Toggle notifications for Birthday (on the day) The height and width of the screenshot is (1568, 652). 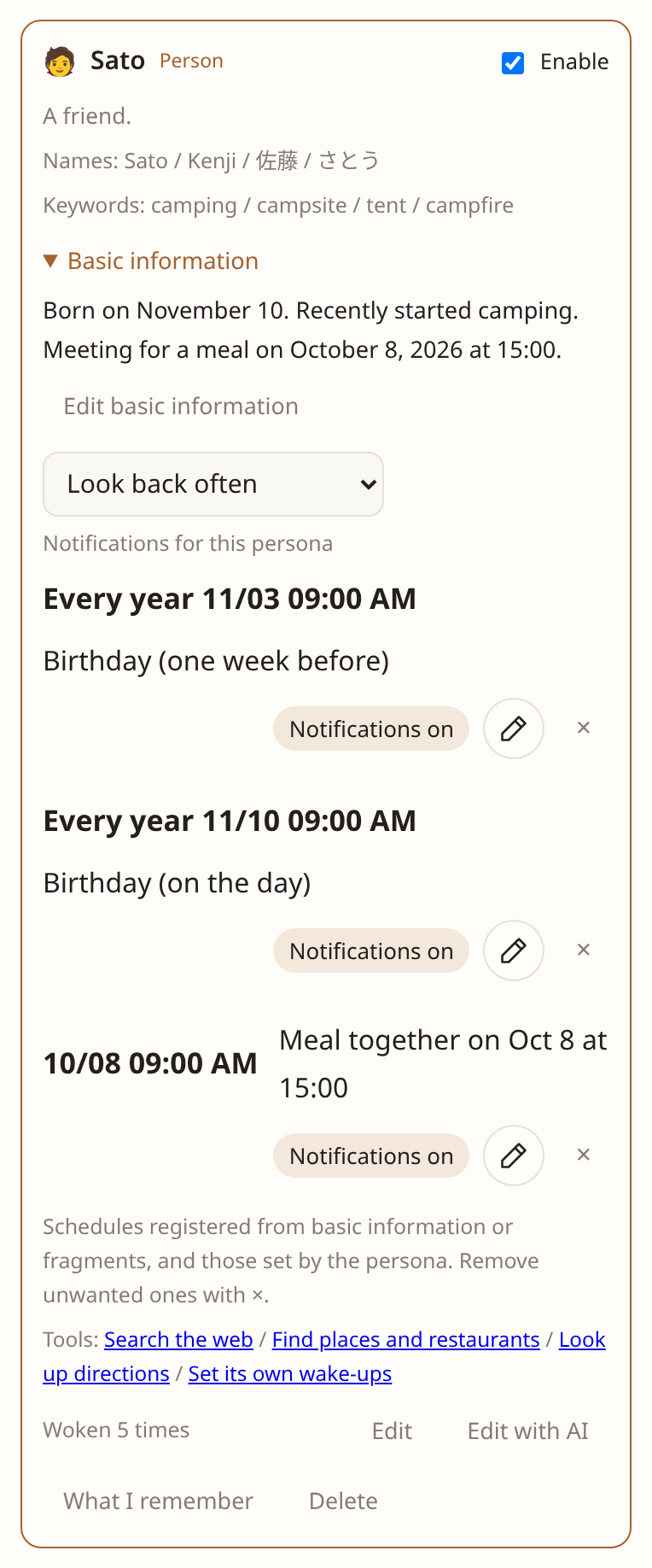click(371, 951)
